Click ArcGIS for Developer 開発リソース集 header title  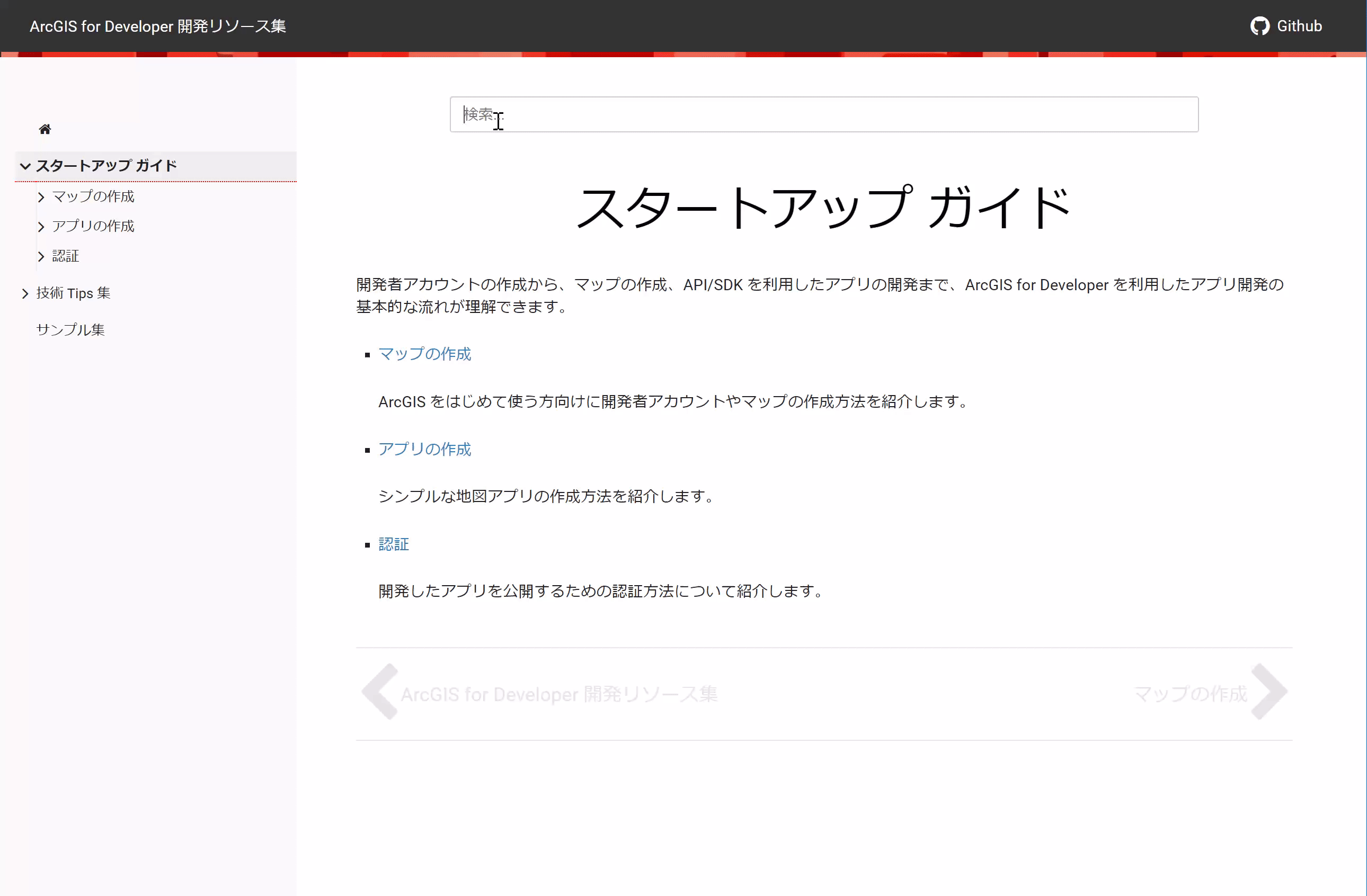157,26
